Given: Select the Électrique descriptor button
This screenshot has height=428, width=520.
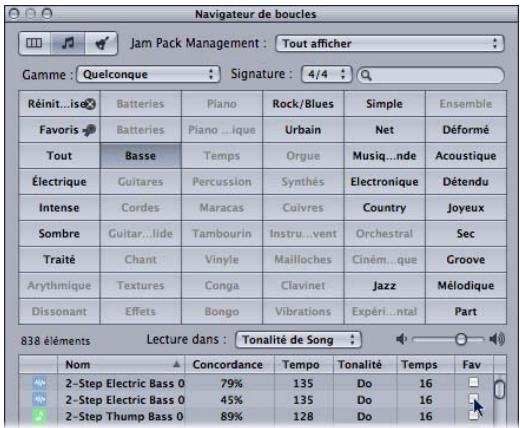Looking at the screenshot, I should 59,182.
